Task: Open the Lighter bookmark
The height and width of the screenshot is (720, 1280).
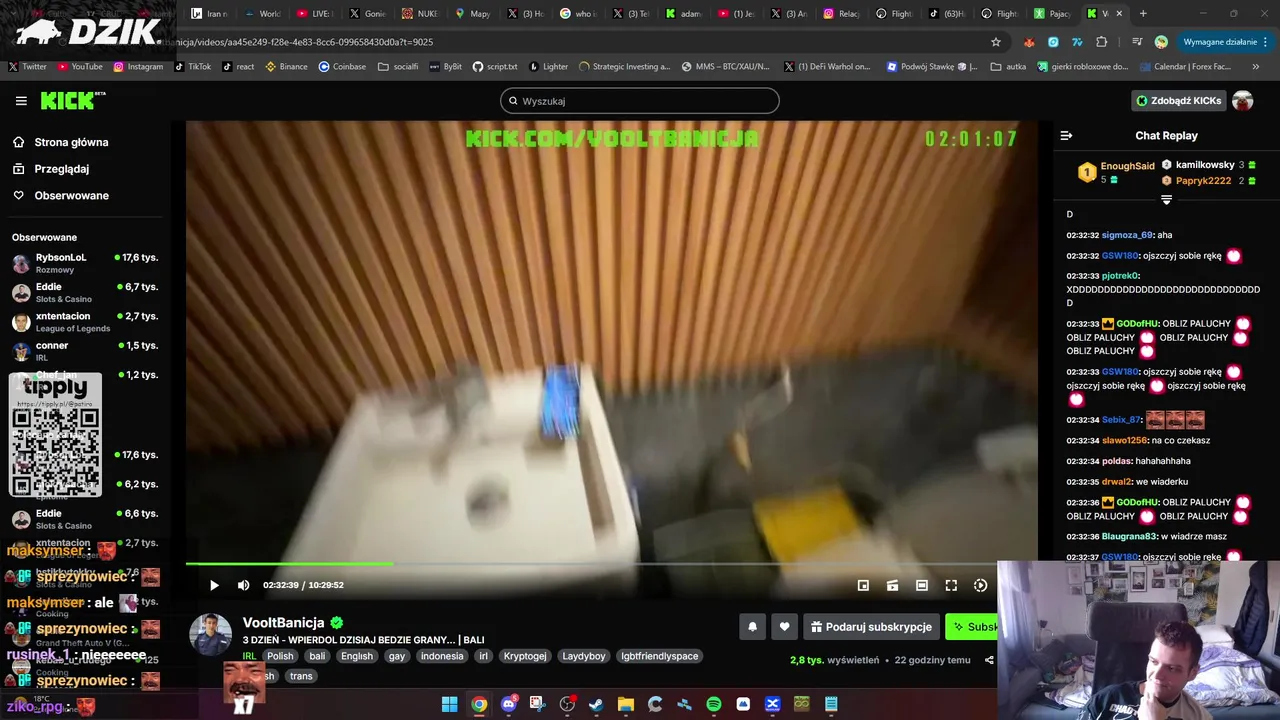Action: 548,67
